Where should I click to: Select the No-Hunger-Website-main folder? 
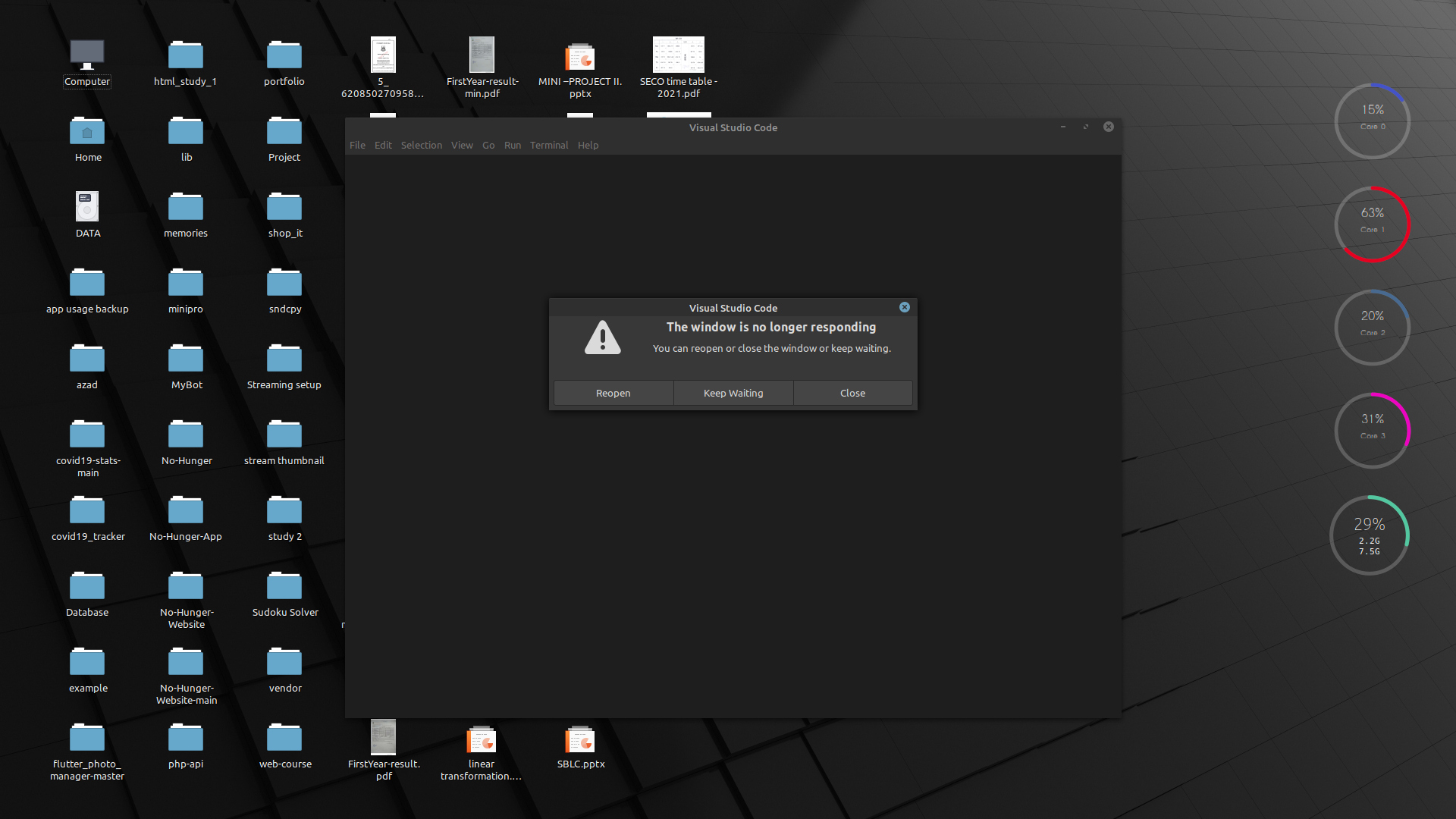coord(186,676)
